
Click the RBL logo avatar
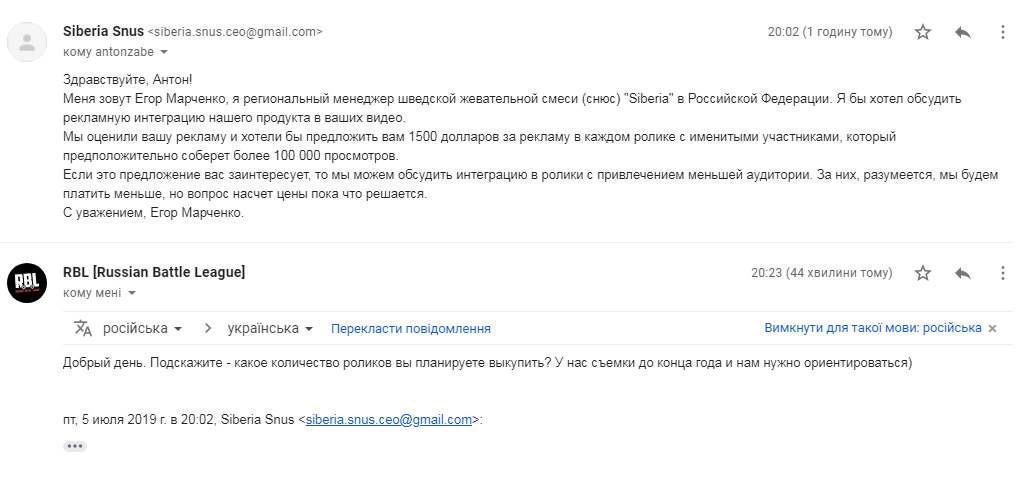click(x=27, y=283)
